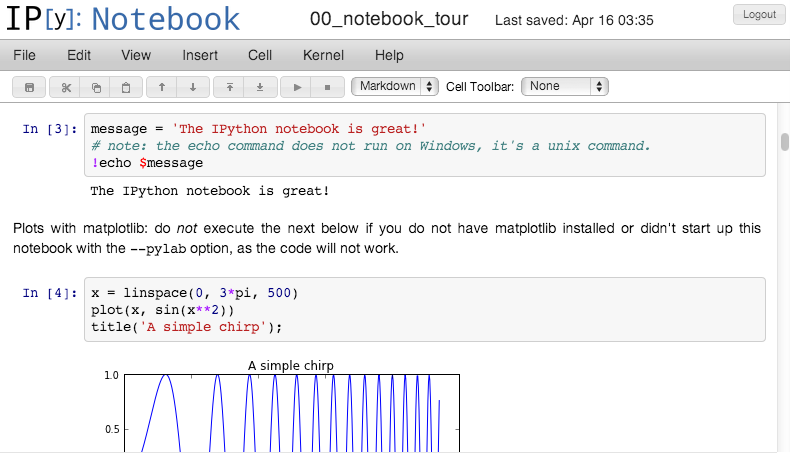
Task: Cut the selected cell with scissors icon
Action: click(66, 87)
